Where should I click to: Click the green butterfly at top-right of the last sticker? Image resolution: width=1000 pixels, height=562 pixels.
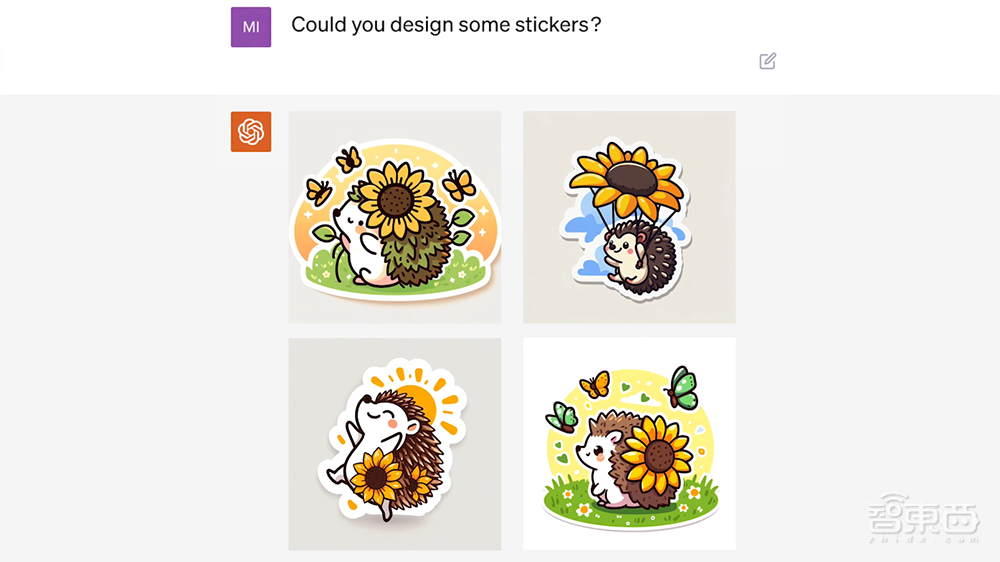click(x=681, y=387)
